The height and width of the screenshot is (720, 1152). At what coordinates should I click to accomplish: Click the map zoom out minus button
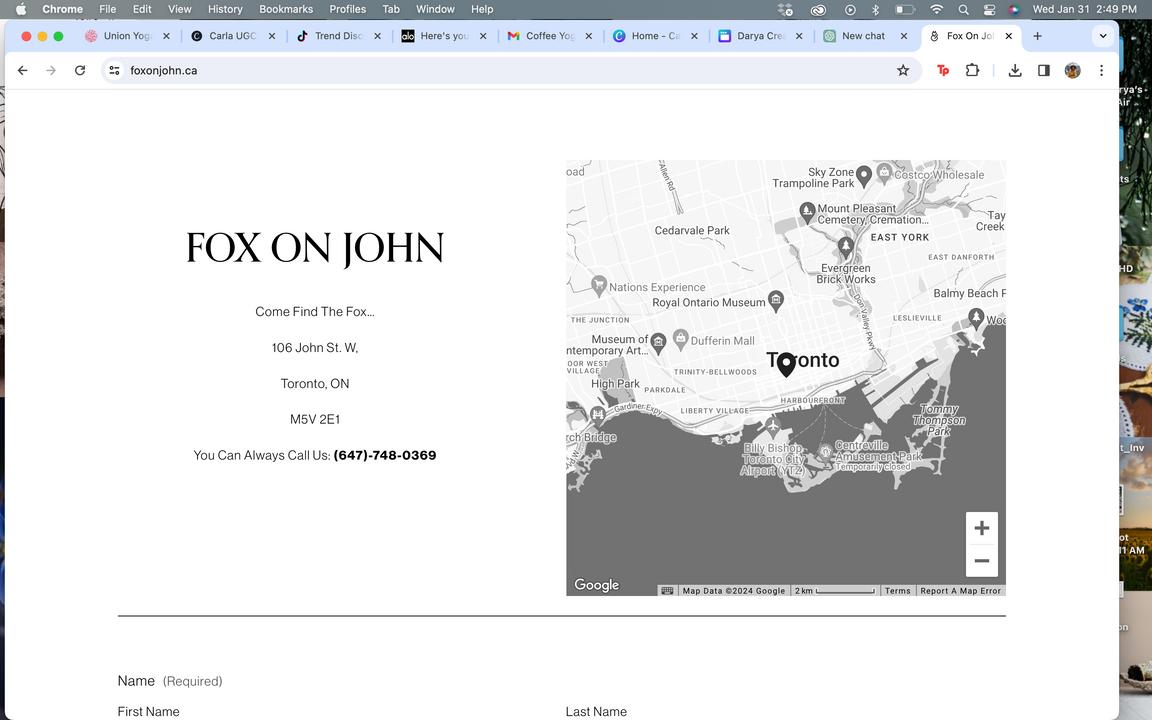coord(981,561)
